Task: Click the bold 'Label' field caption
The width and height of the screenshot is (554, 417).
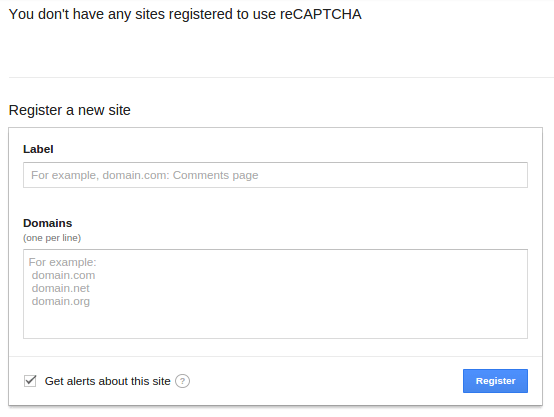Action: click(x=38, y=149)
